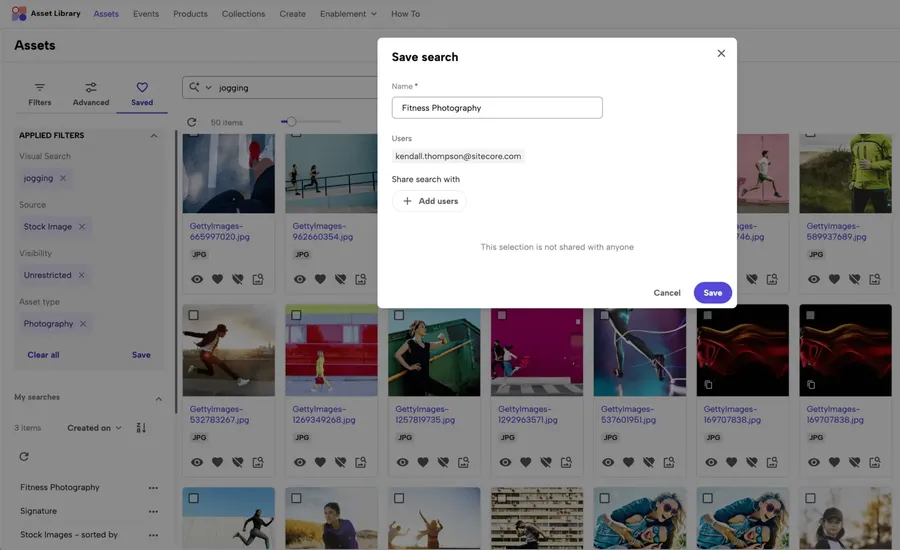The width and height of the screenshot is (900, 550).
Task: Favorite GettyImages-962660354.jpg with heart icon
Action: [320, 279]
